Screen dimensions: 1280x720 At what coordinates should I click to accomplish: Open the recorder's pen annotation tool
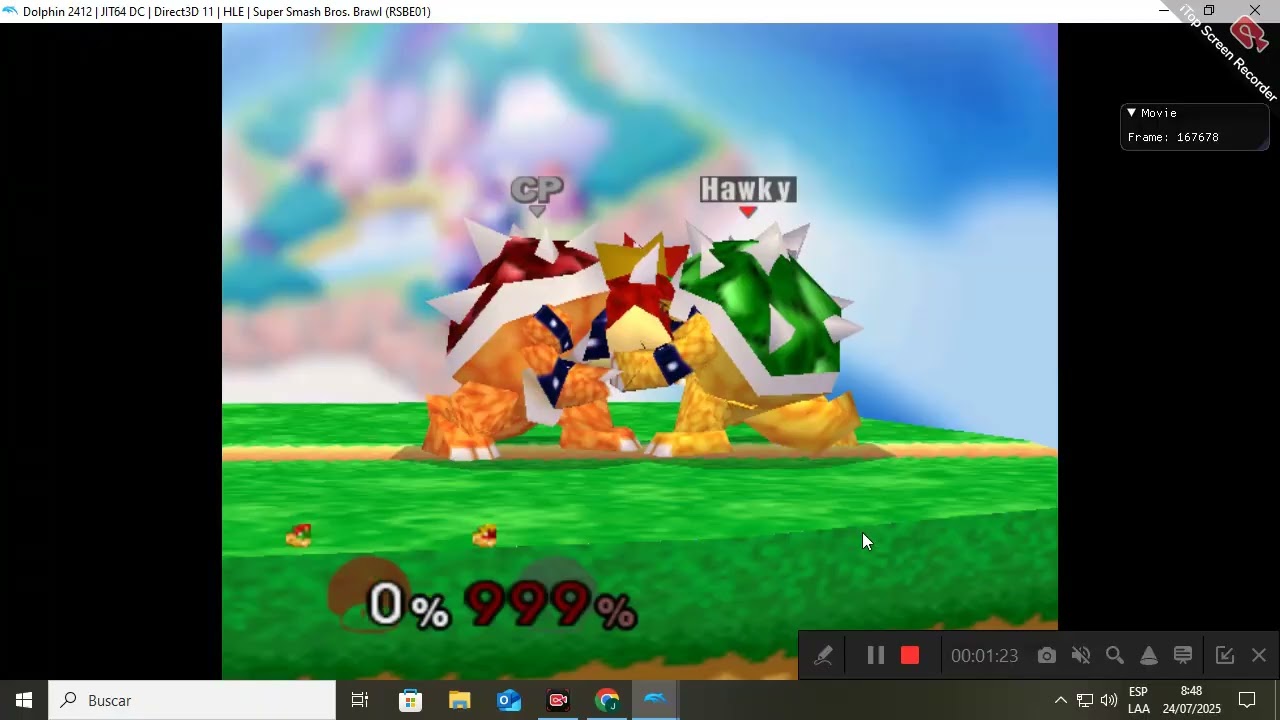(823, 656)
